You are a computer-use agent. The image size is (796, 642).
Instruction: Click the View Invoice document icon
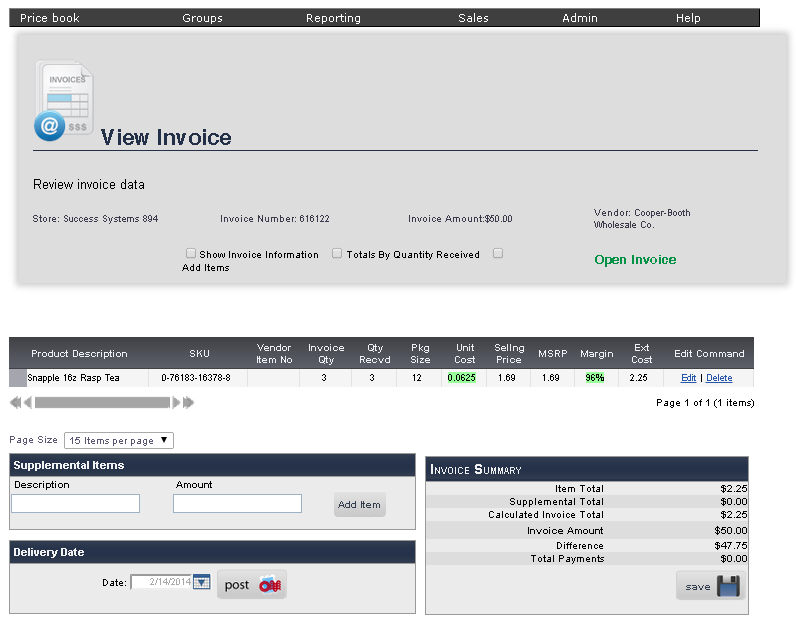(65, 100)
